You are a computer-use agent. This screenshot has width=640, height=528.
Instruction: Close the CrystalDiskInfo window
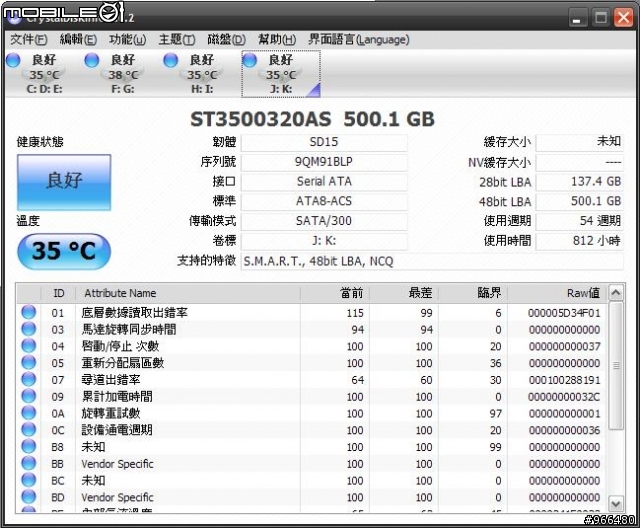tap(623, 18)
